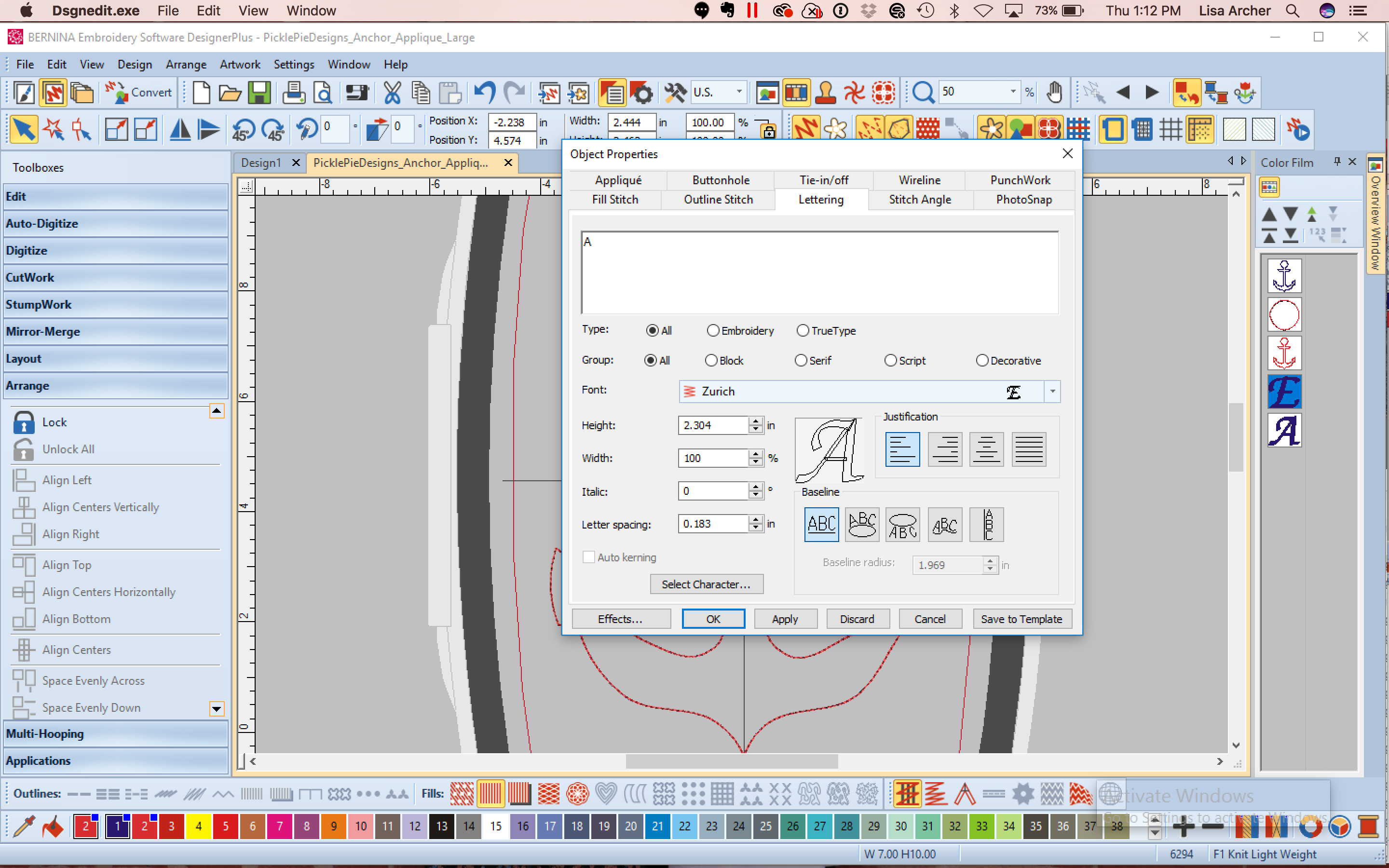The height and width of the screenshot is (868, 1389).
Task: Expand the Digitize toolbox
Action: point(115,251)
